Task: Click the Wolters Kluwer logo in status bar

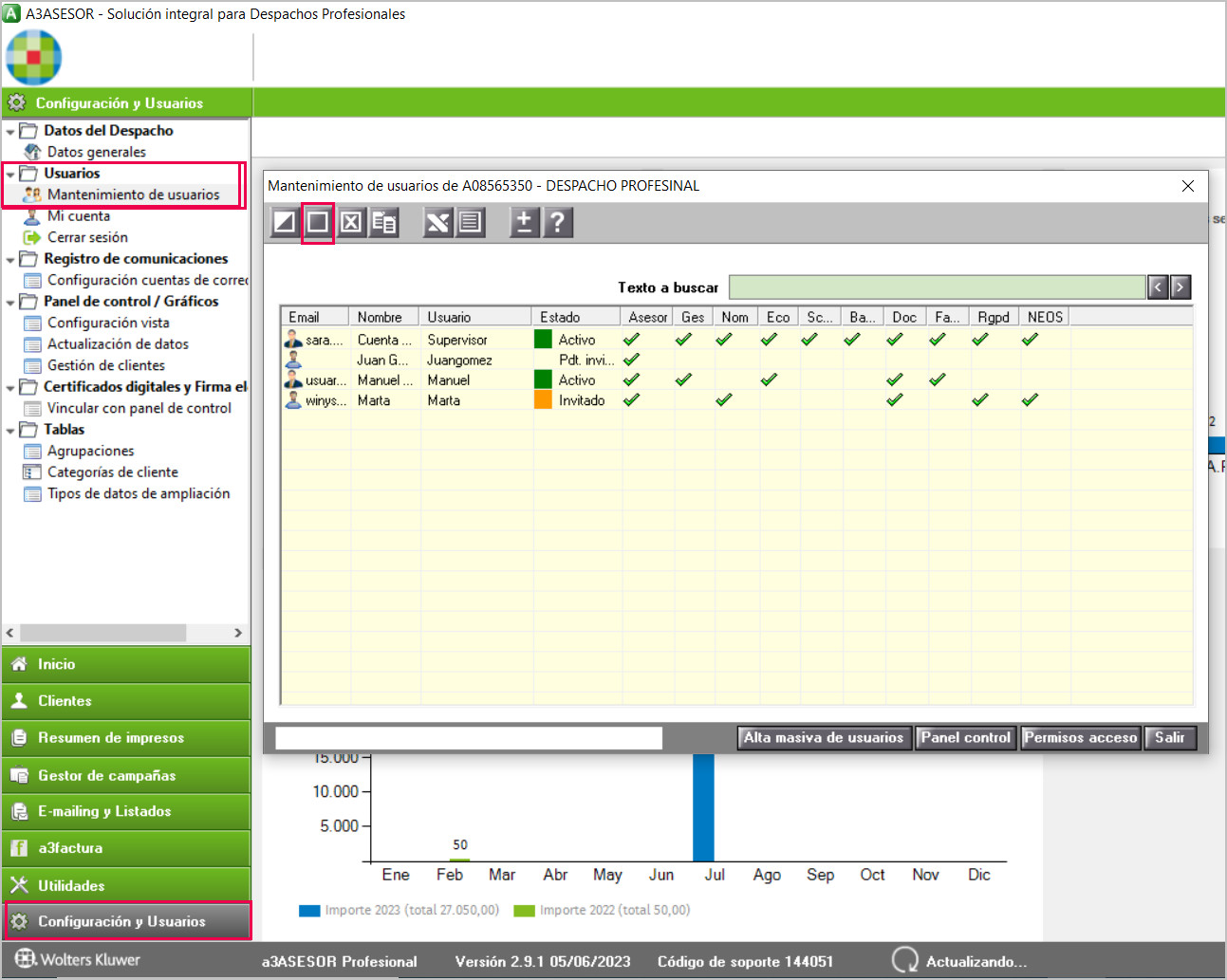Action: click(x=77, y=959)
